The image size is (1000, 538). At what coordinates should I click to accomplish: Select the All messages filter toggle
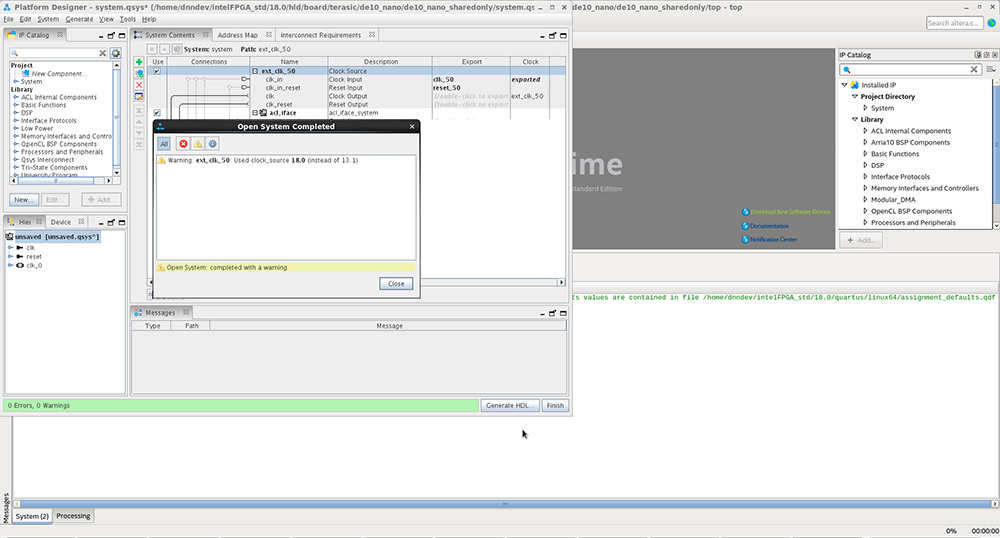click(x=164, y=144)
